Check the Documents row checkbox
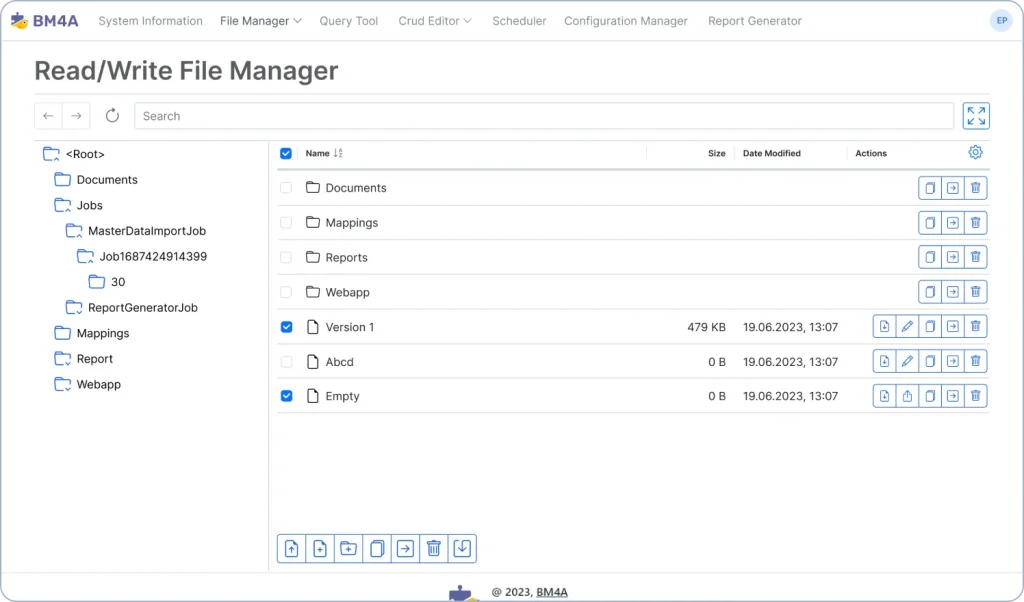The image size is (1024, 602). click(286, 188)
